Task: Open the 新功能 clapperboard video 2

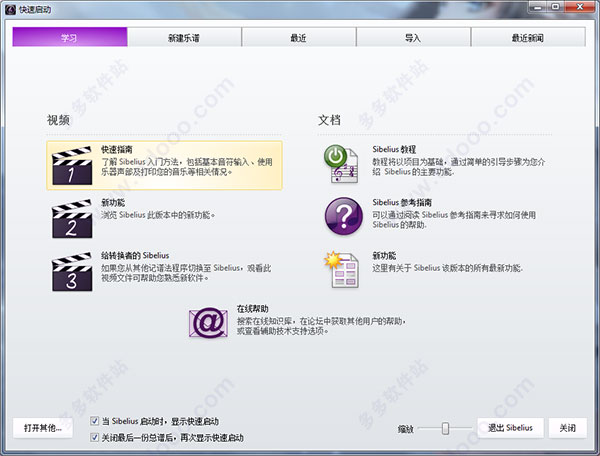Action: tap(72, 218)
